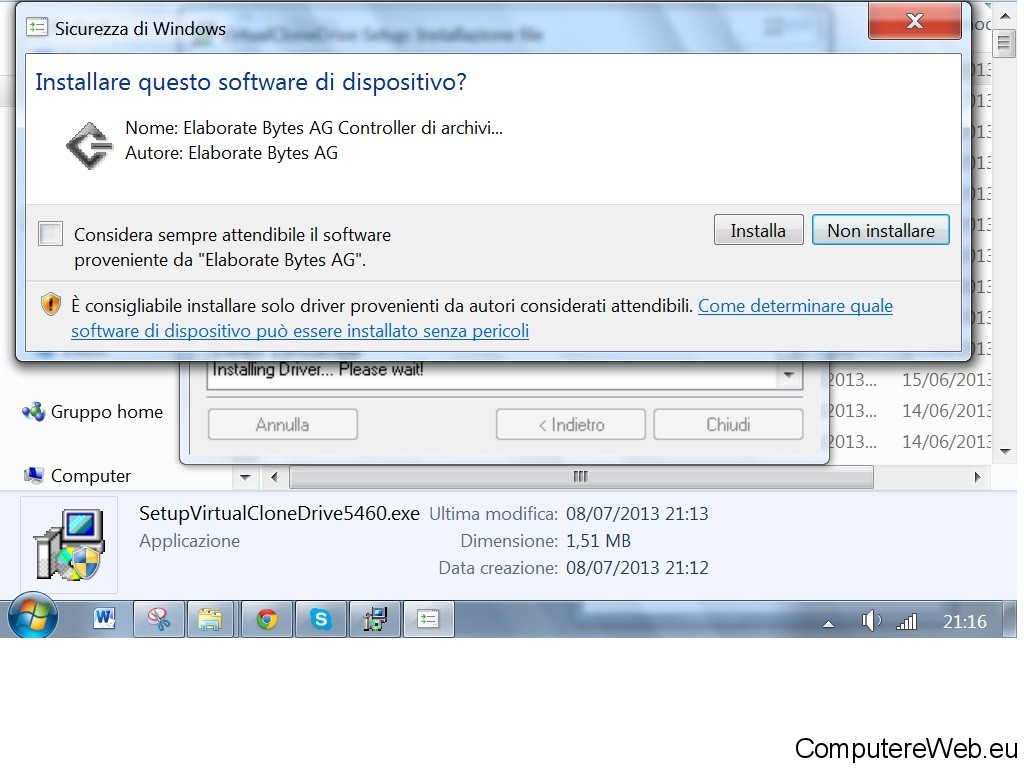Switch to the setup installer taskbar icon

point(375,618)
